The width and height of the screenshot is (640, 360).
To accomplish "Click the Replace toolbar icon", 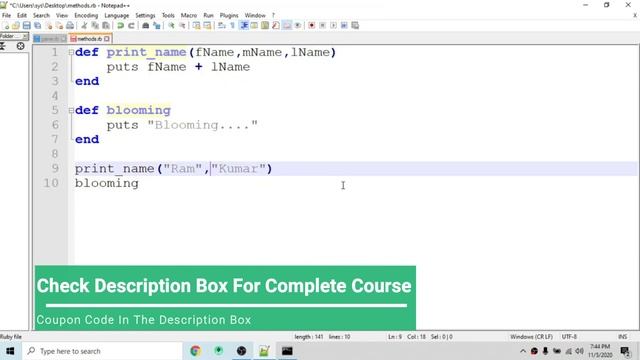I will [x=156, y=25].
